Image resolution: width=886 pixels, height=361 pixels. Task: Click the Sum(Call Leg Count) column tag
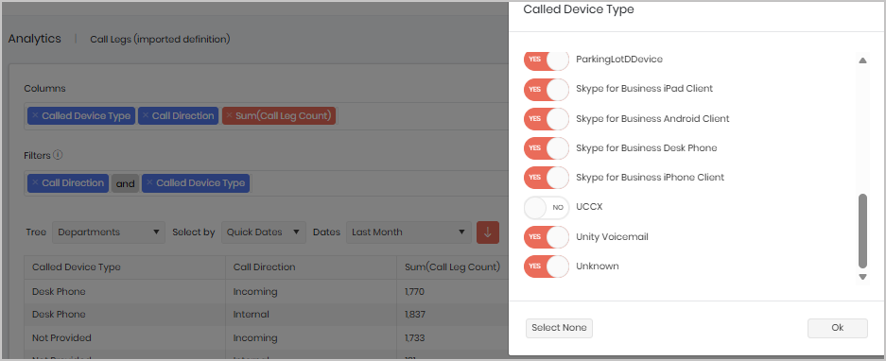279,116
